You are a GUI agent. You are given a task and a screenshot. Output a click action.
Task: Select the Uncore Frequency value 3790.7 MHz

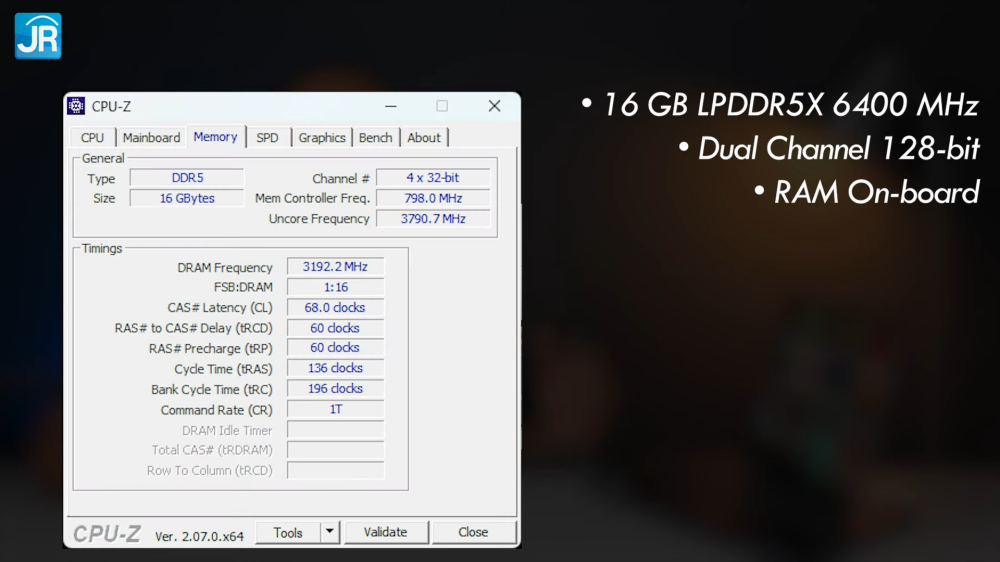[x=433, y=219]
